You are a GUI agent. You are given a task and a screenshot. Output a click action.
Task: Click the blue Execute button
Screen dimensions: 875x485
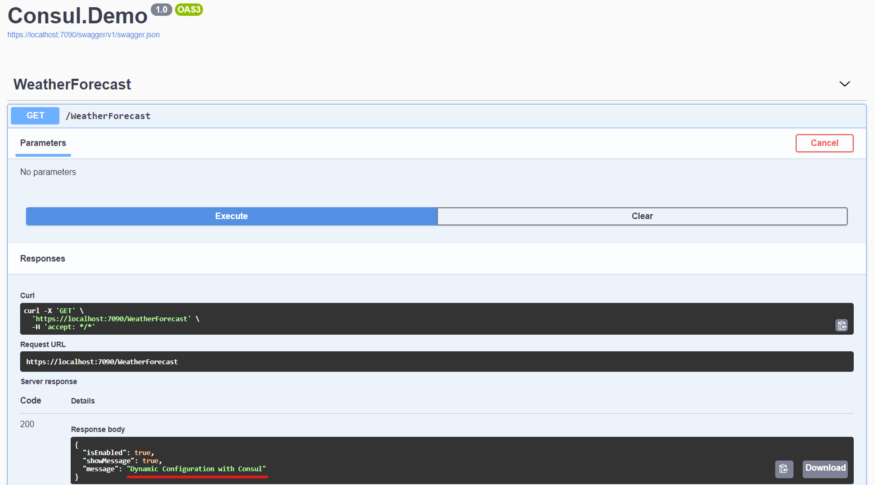click(232, 216)
